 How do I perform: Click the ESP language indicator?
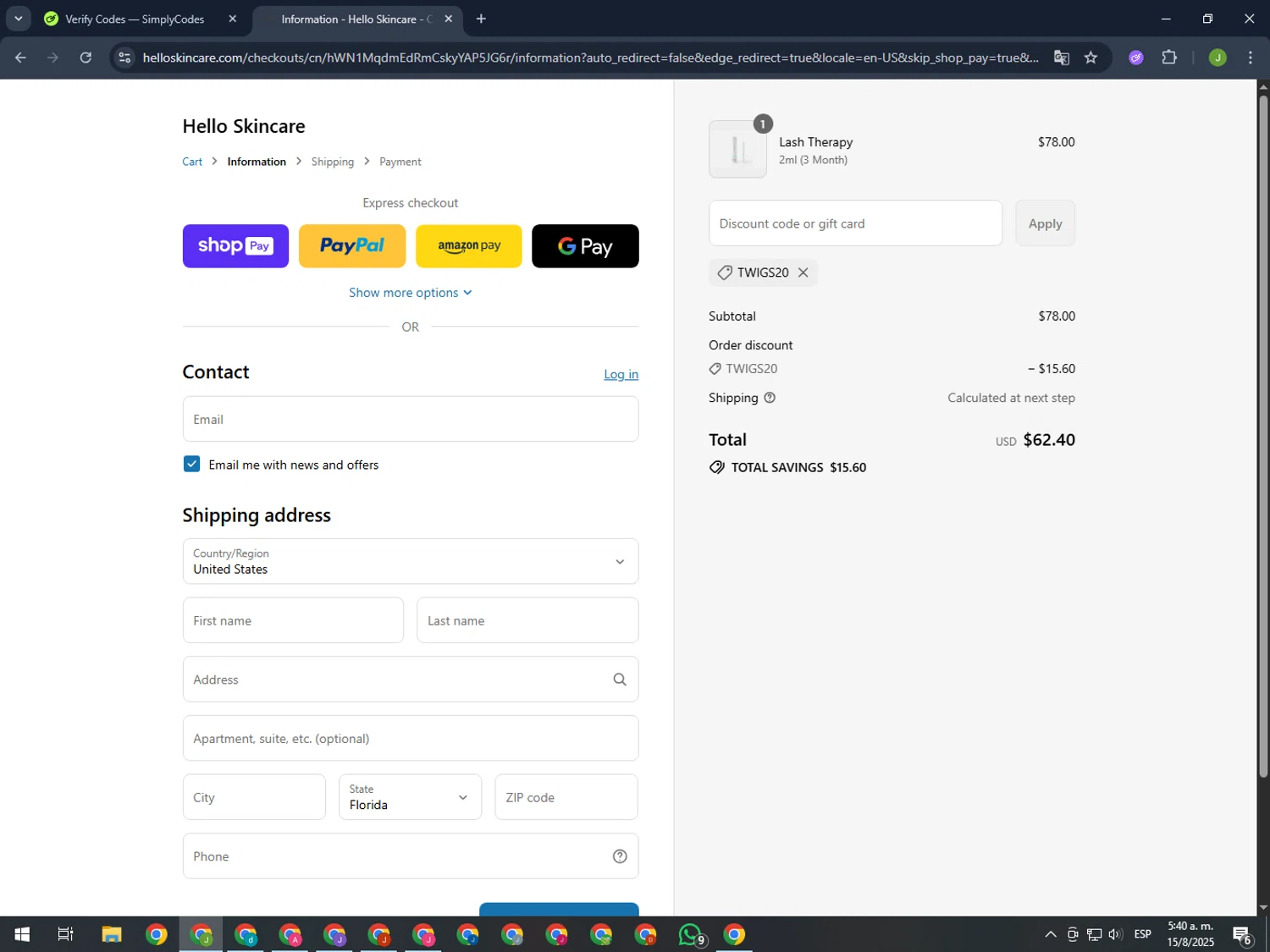coord(1142,934)
